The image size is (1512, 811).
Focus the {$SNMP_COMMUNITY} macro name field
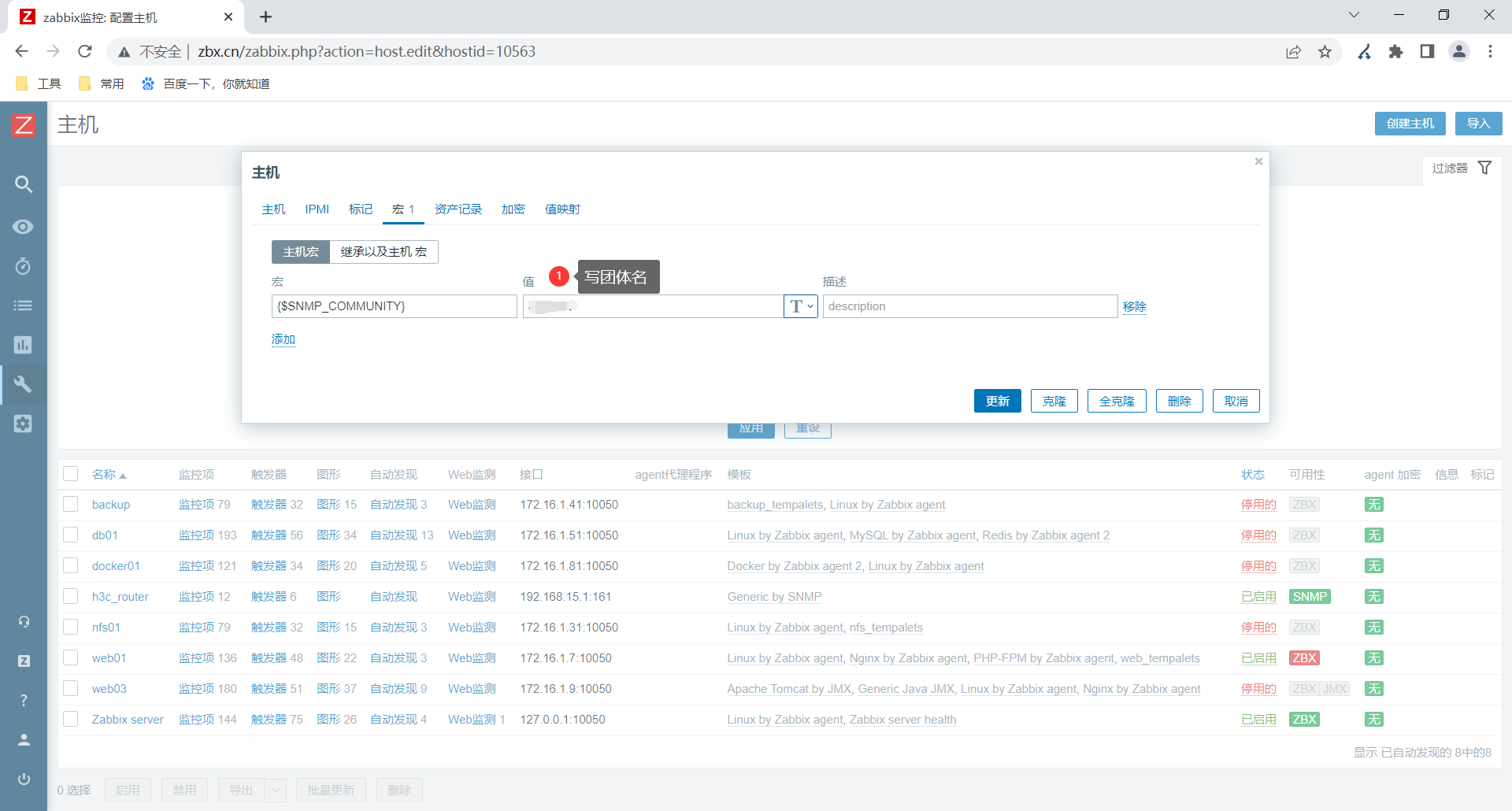pyautogui.click(x=395, y=306)
